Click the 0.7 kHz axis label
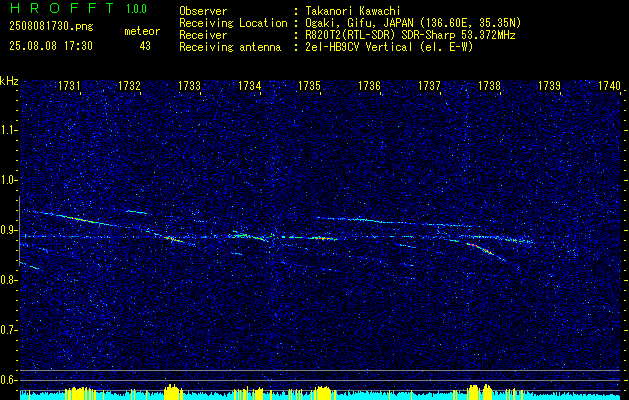Image resolution: width=629 pixels, height=400 pixels. pos(9,330)
